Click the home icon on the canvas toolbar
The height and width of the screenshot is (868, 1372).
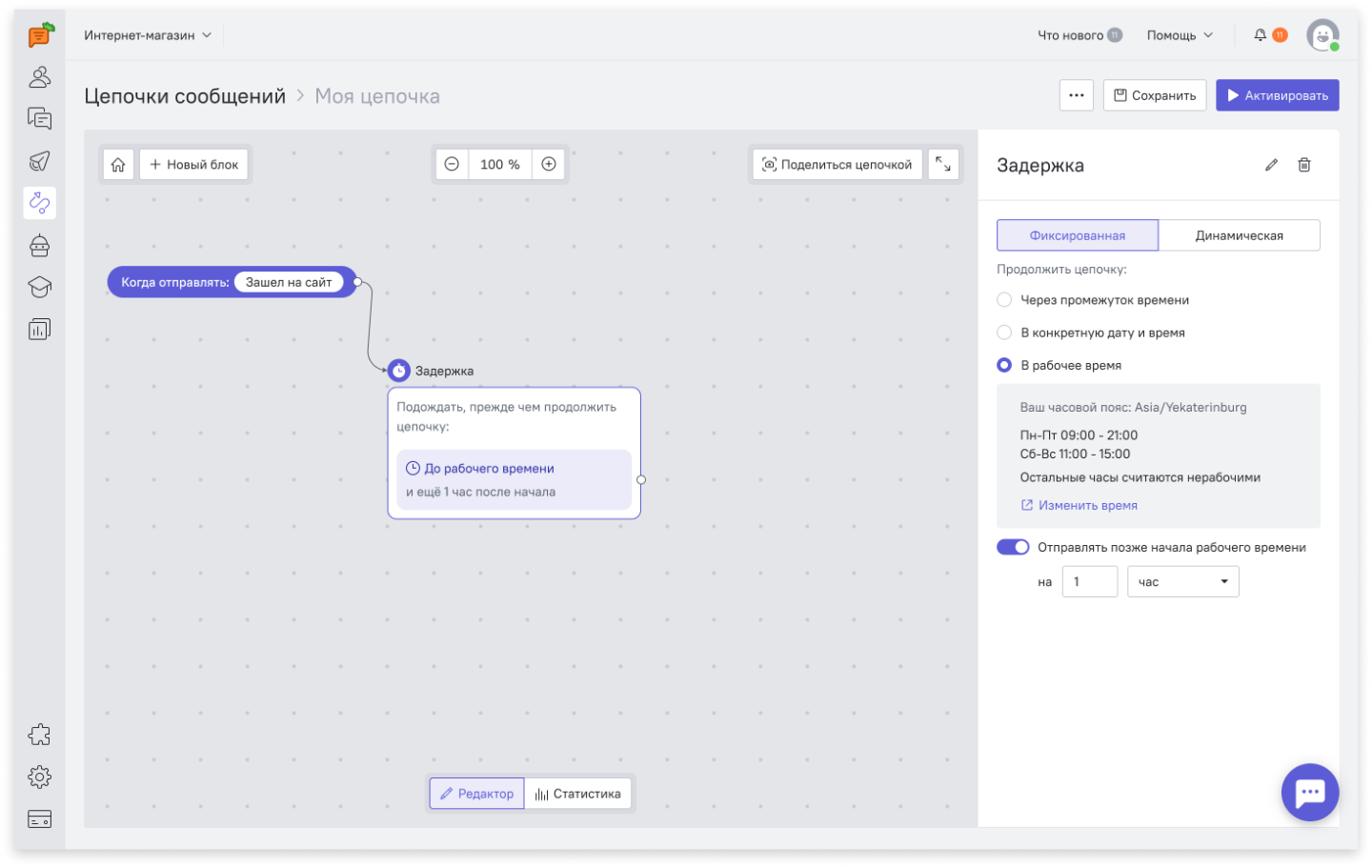[x=118, y=165]
